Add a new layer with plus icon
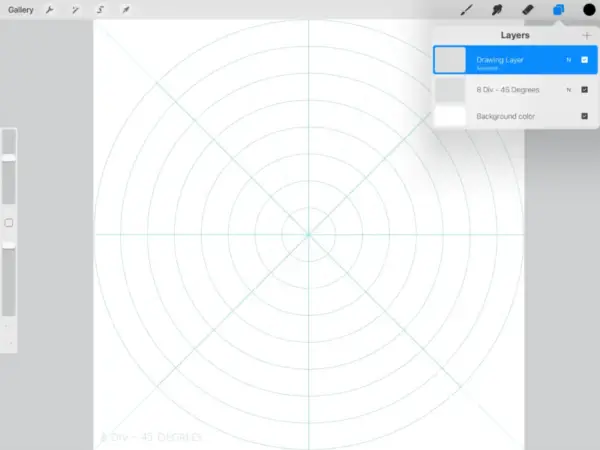Screen dimensions: 600x450 pyautogui.click(x=587, y=36)
